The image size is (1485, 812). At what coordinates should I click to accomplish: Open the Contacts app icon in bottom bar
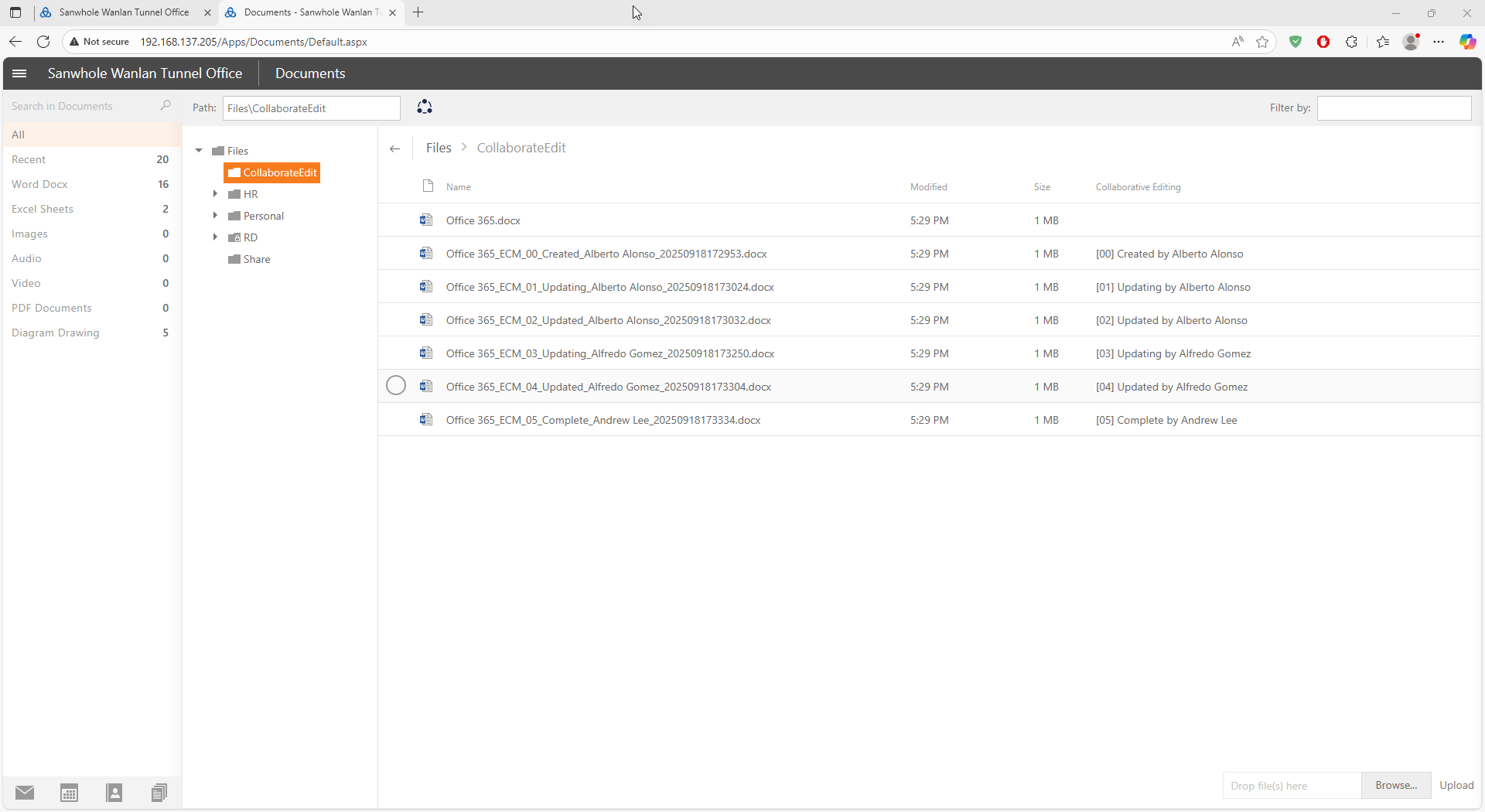(x=114, y=792)
